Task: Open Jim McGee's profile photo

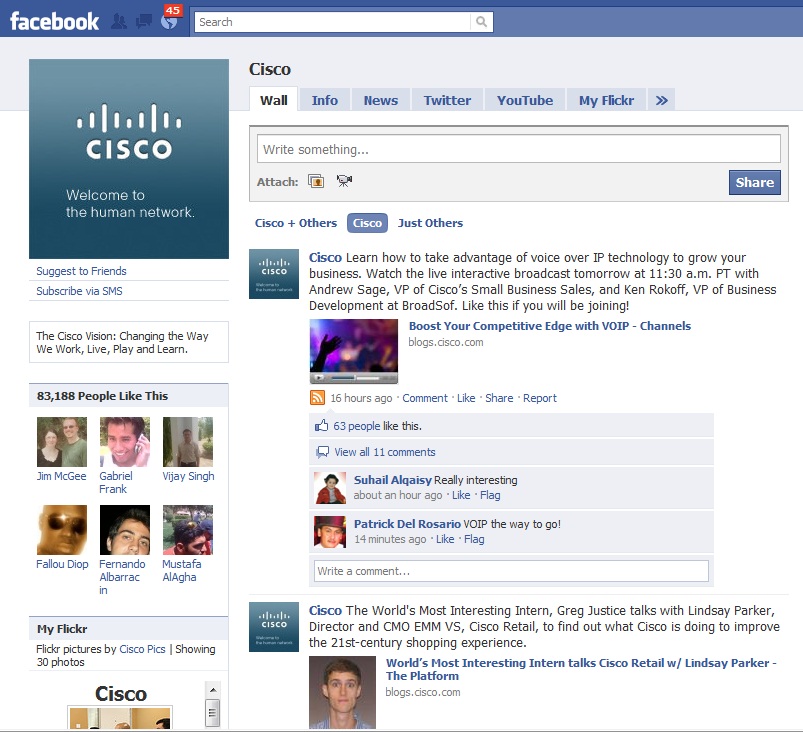Action: 61,442
